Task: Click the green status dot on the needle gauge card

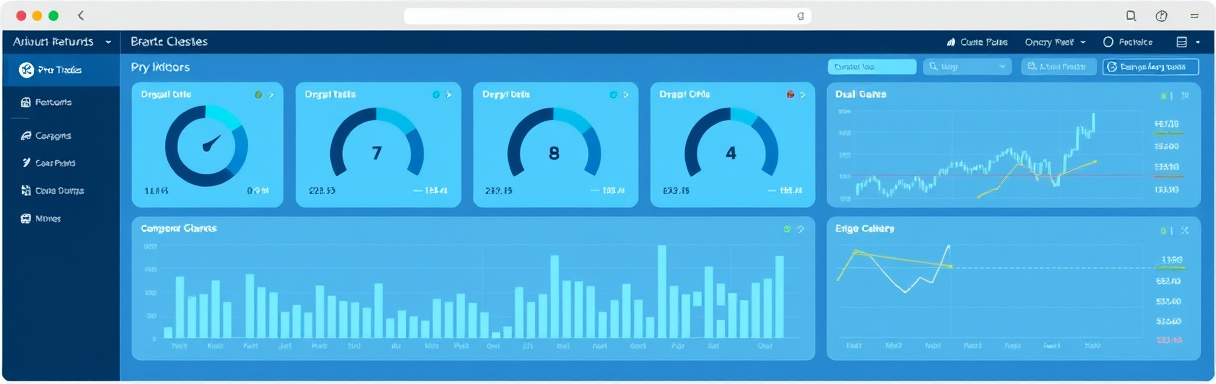Action: tap(258, 94)
